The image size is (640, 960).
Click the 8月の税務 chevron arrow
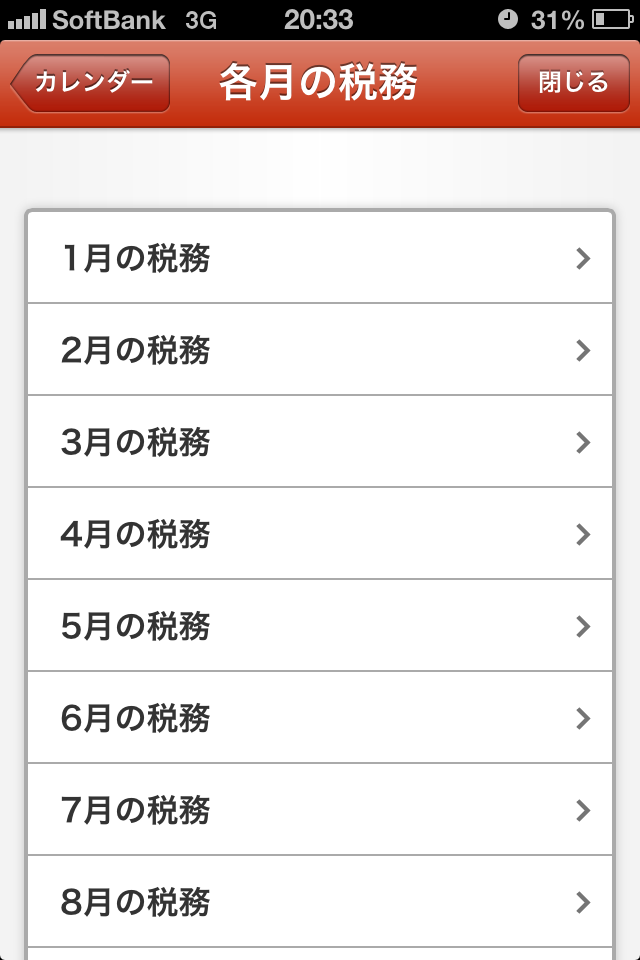tap(584, 903)
